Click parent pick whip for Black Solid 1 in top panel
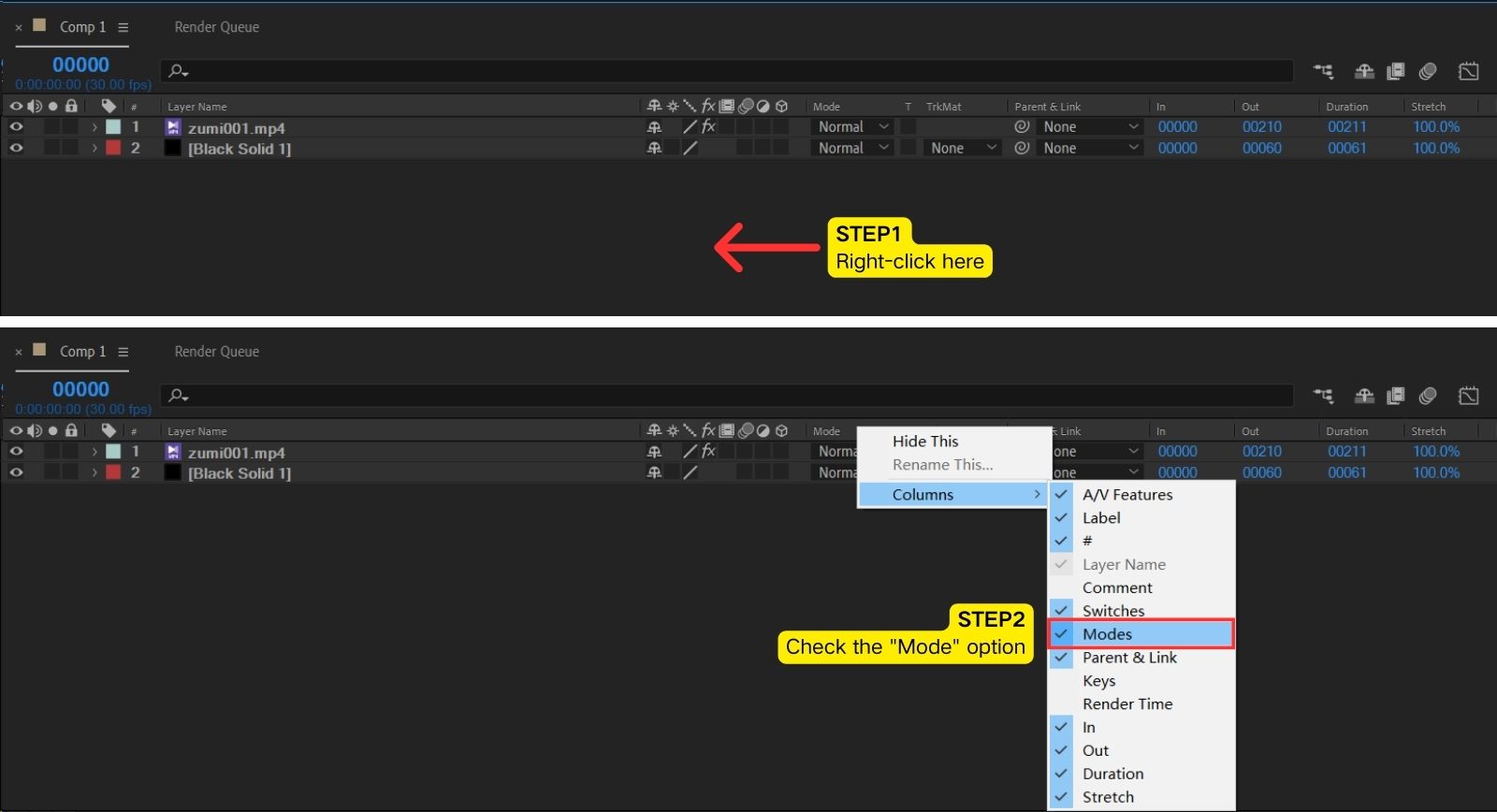This screenshot has height=812, width=1497. click(1022, 148)
